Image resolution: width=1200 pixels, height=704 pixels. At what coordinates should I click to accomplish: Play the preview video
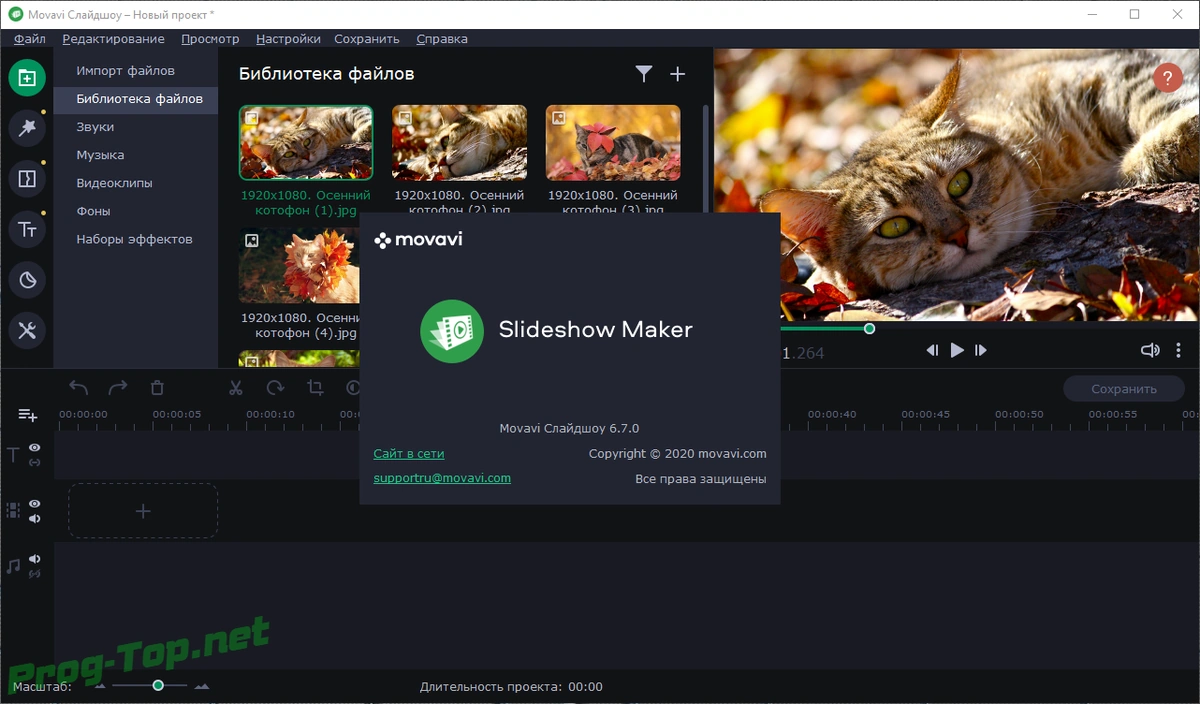[957, 350]
